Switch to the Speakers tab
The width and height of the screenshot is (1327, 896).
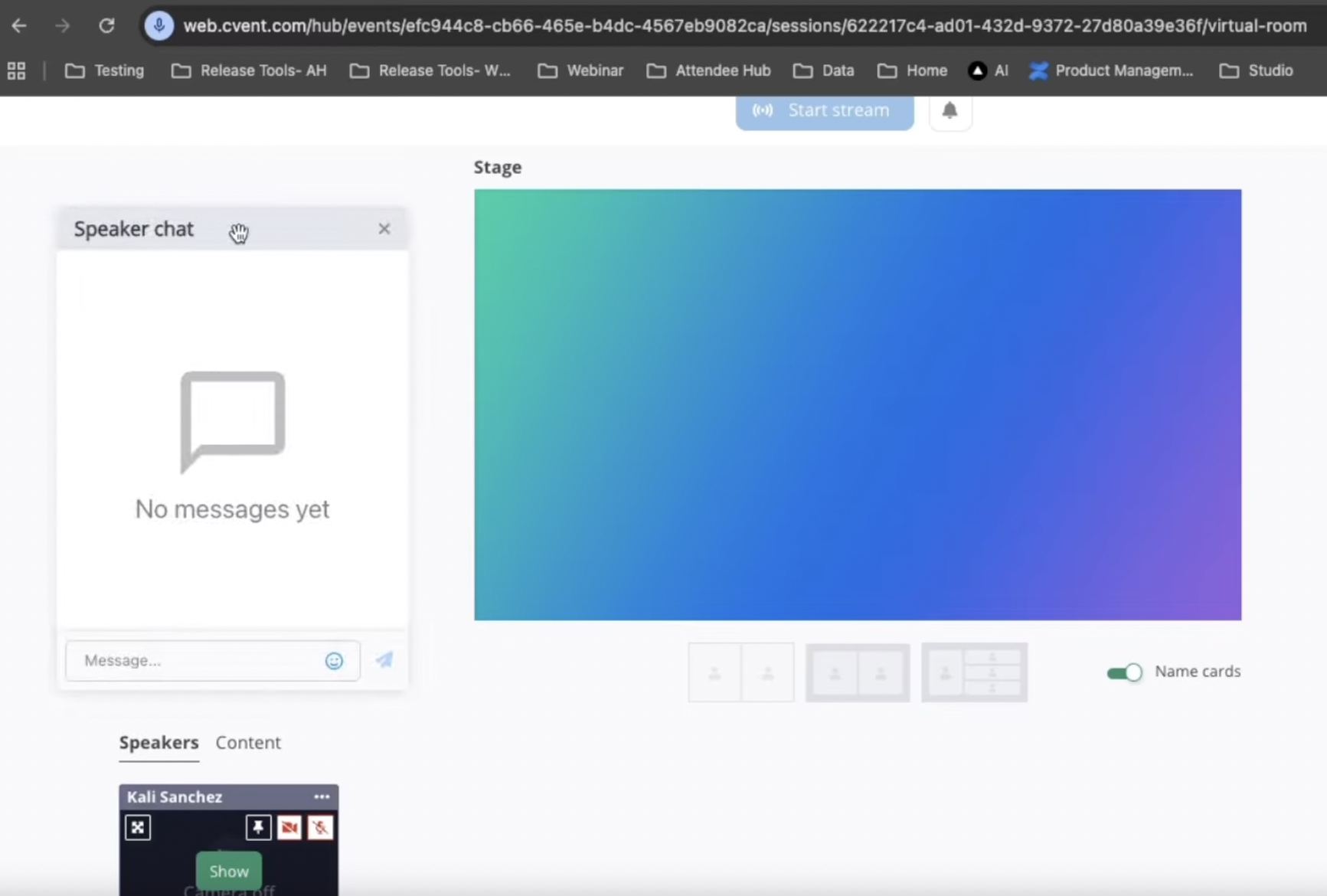coord(159,742)
